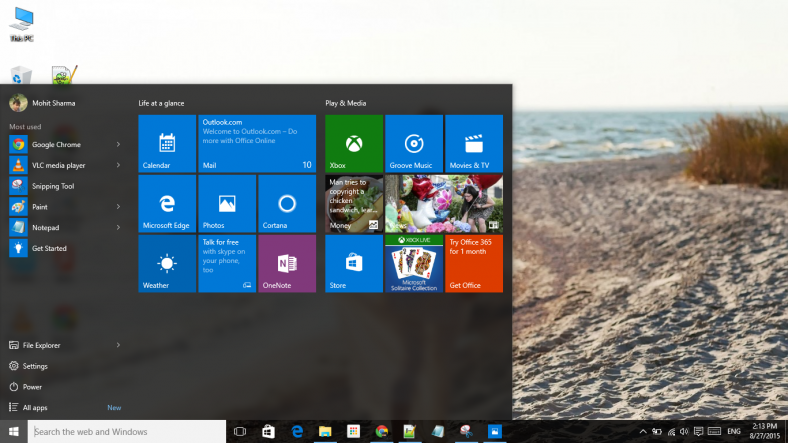The image size is (788, 443).
Task: Expand the Paint jump list arrow
Action: click(119, 207)
